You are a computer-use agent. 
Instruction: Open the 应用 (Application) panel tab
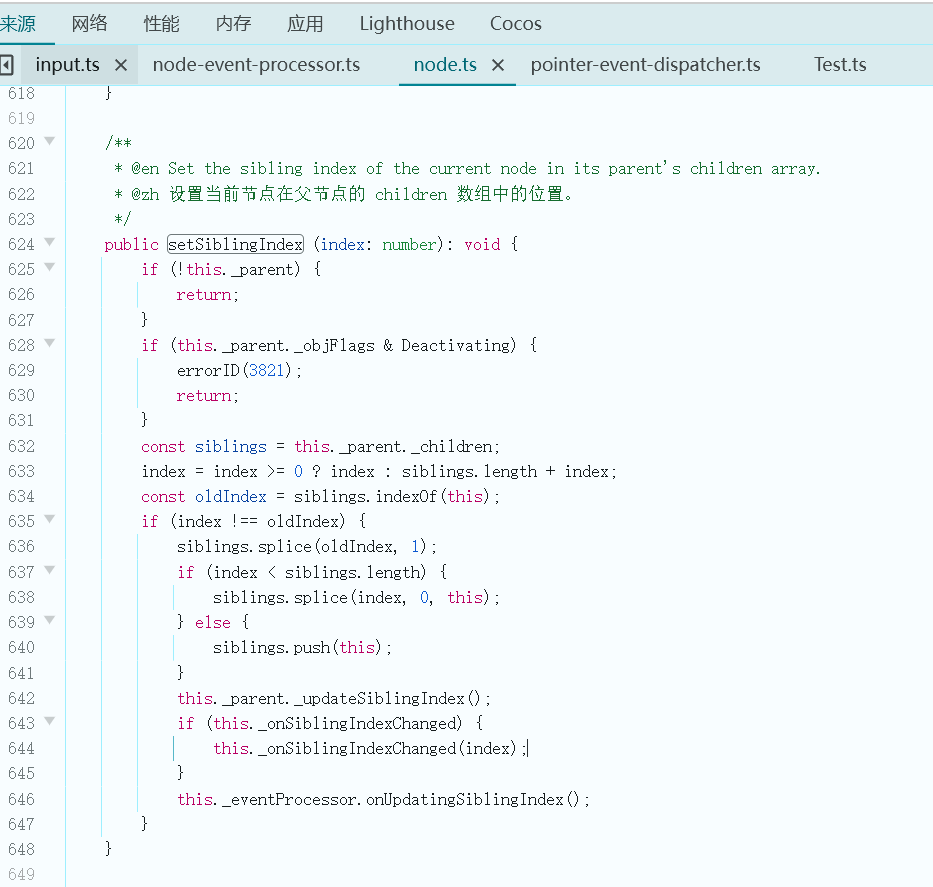tap(305, 24)
